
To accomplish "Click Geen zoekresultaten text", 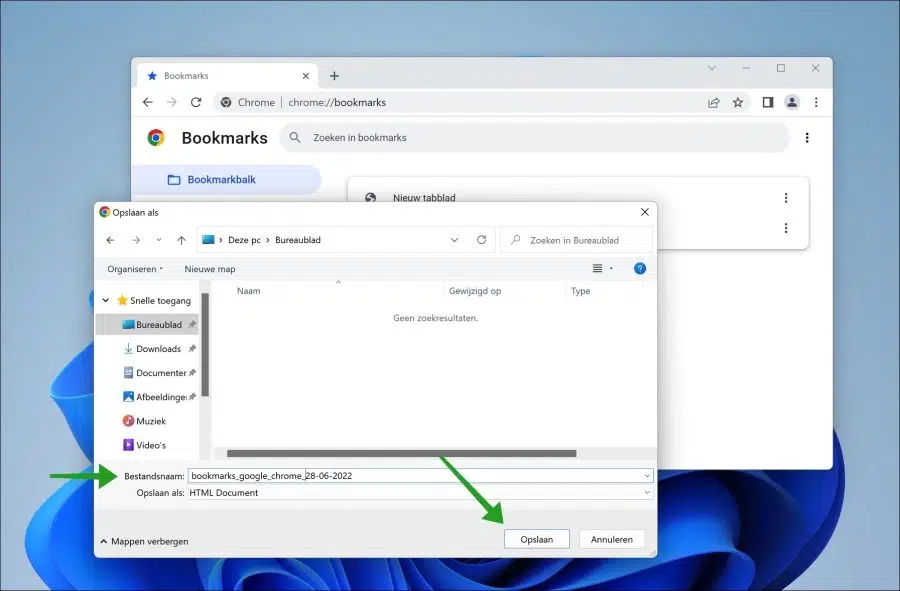I will 436,318.
